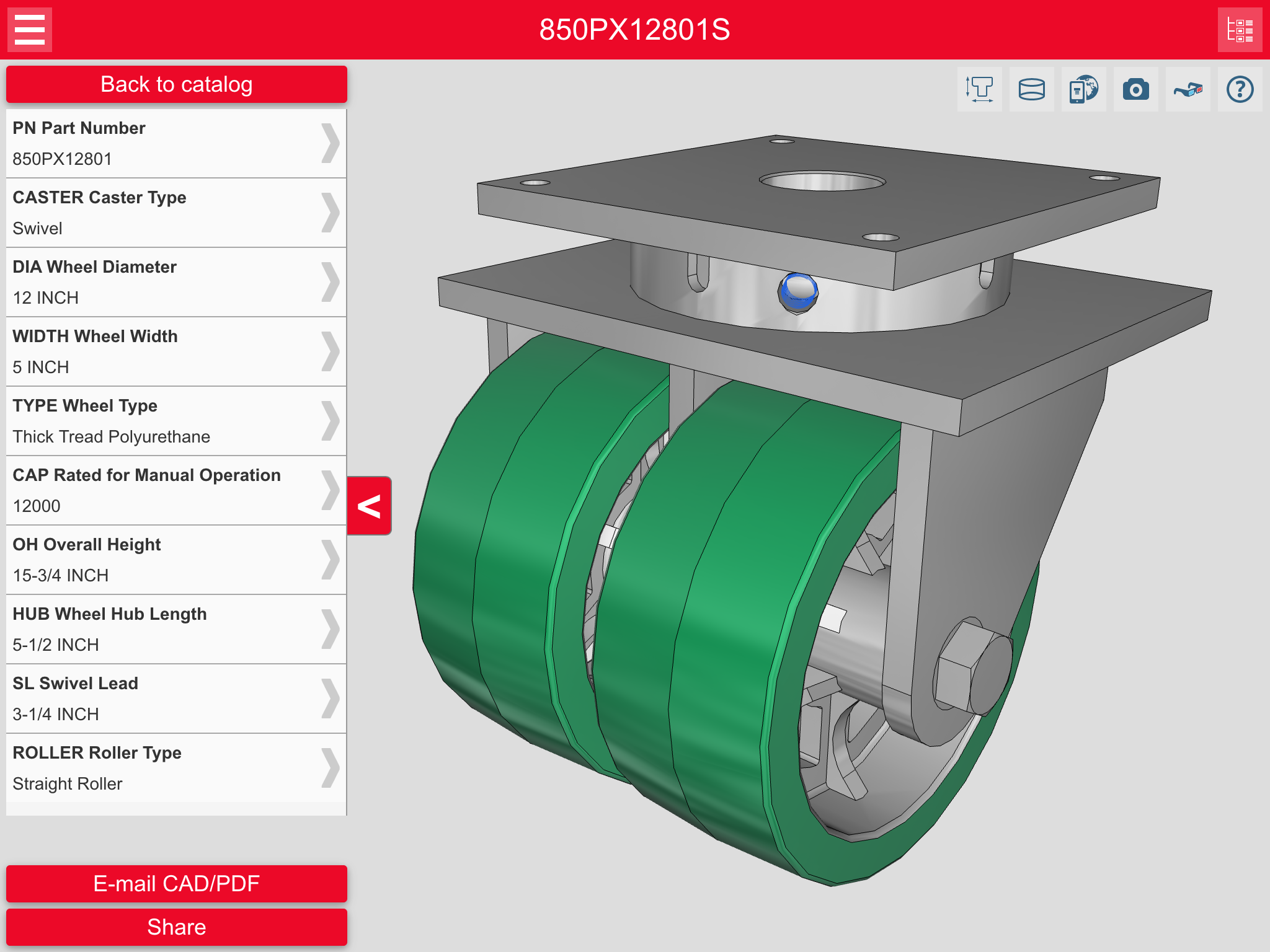Go back to catalog
The image size is (1270, 952).
click(176, 84)
